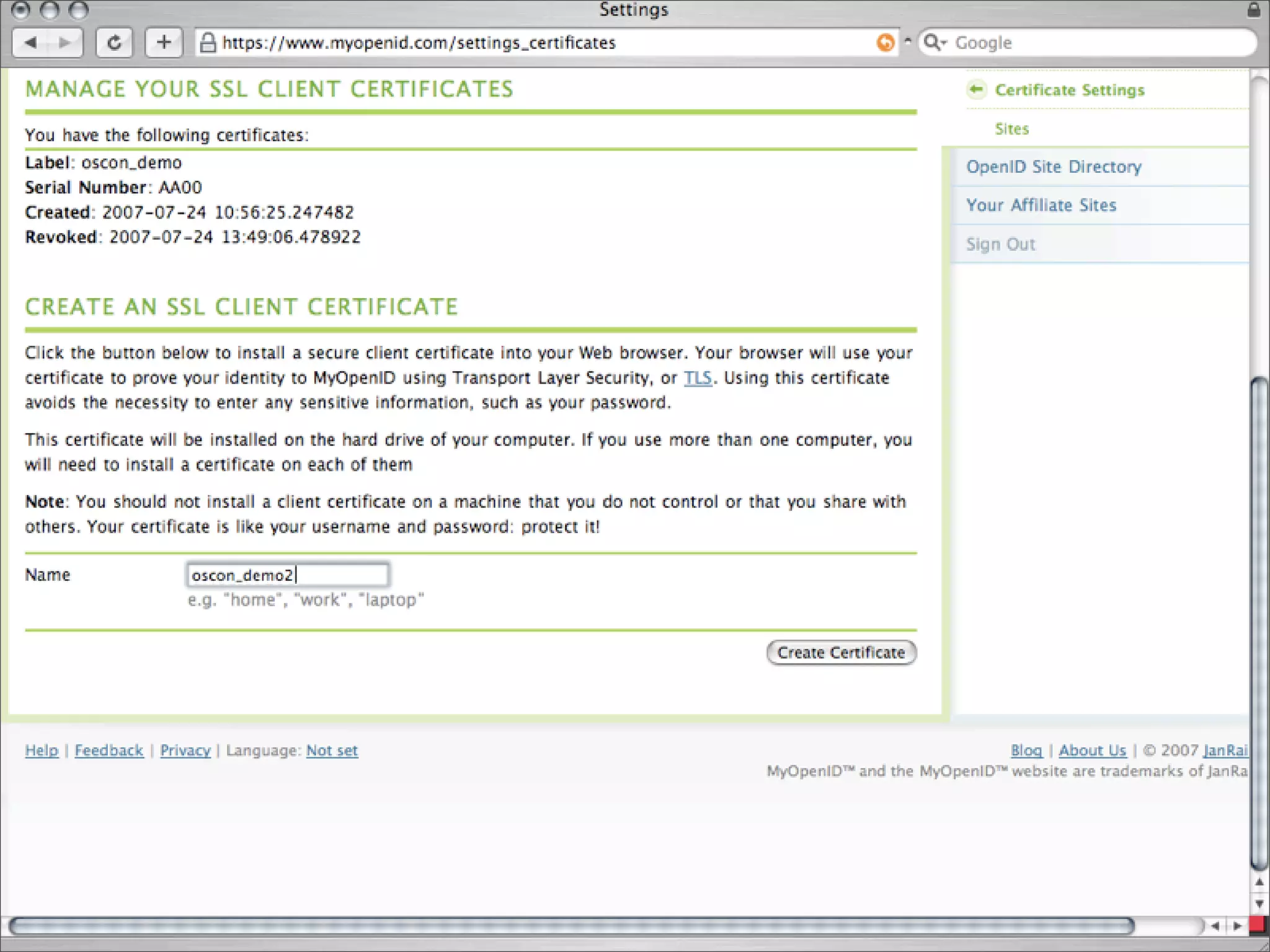
Task: Open OpenID Site Directory menu item
Action: coord(1054,167)
